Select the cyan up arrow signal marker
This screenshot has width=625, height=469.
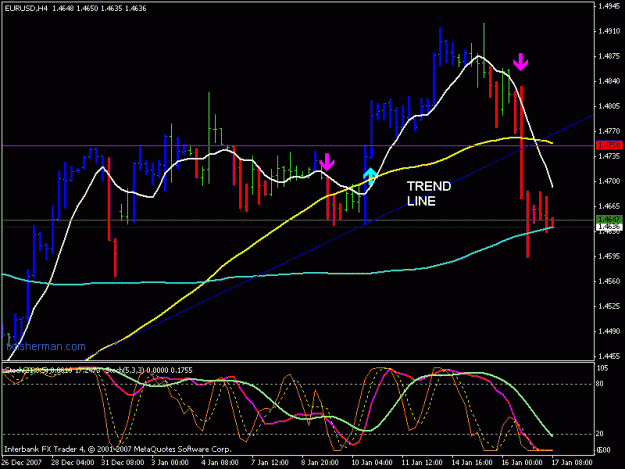370,176
